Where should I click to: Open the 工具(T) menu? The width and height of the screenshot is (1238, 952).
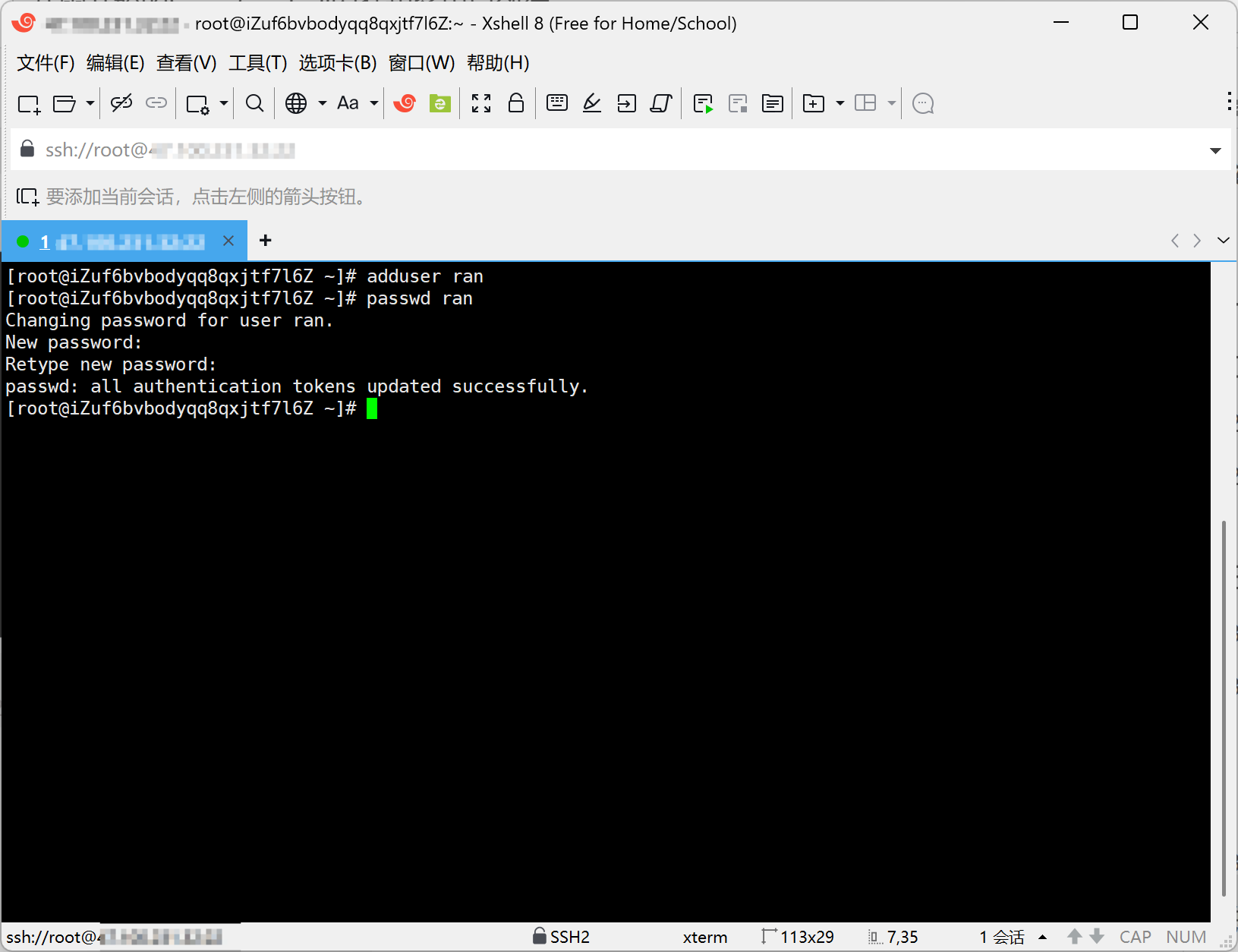tap(258, 63)
